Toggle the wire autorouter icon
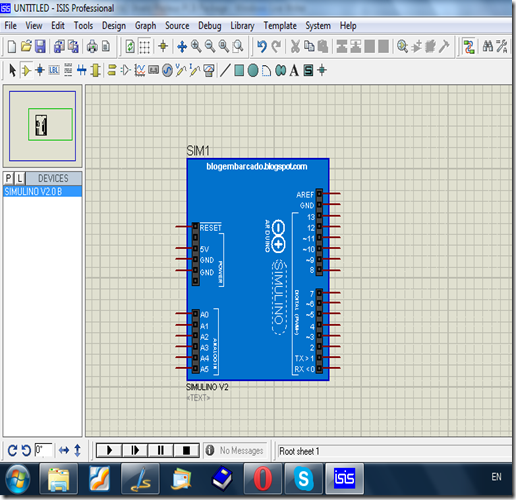Screen dimensions: 516x500 (469, 46)
